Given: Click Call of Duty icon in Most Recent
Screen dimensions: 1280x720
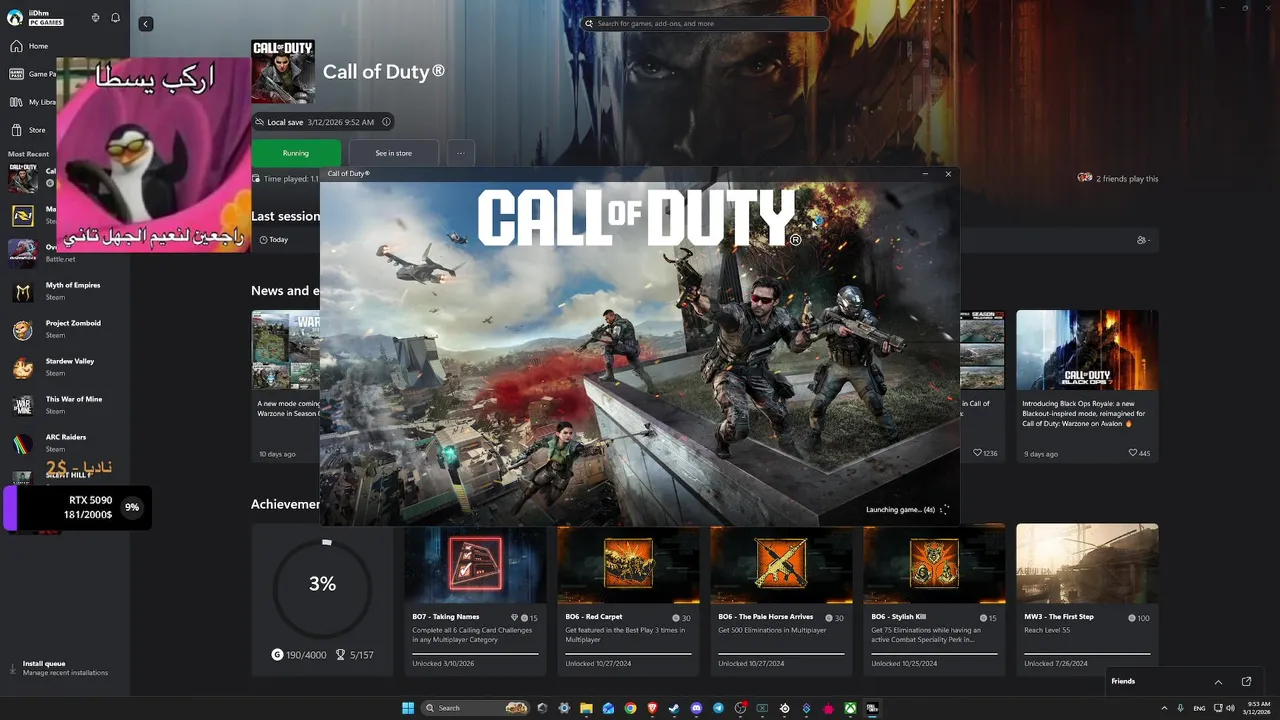Looking at the screenshot, I should tap(23, 177).
